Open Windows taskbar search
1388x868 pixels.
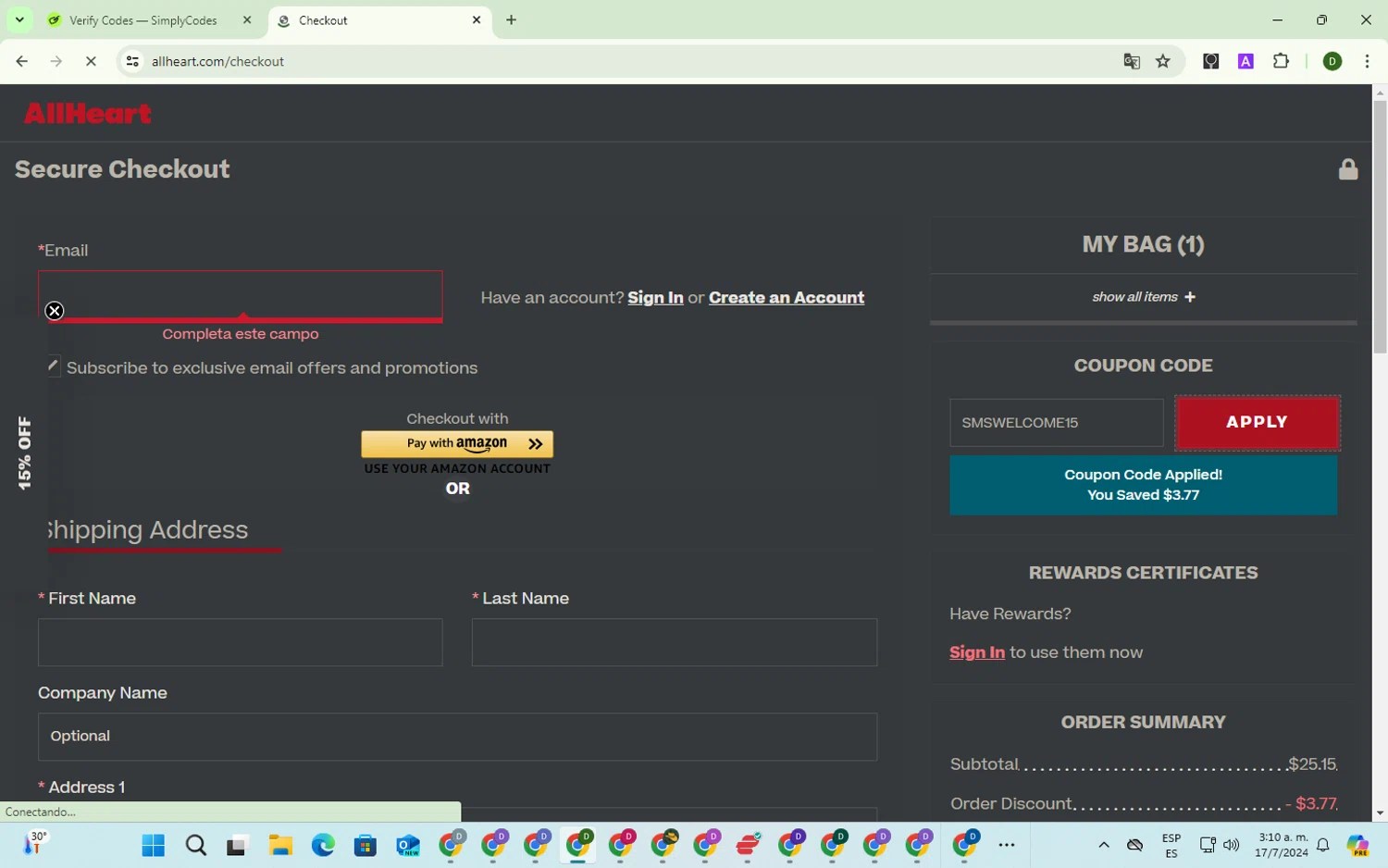pyautogui.click(x=195, y=845)
